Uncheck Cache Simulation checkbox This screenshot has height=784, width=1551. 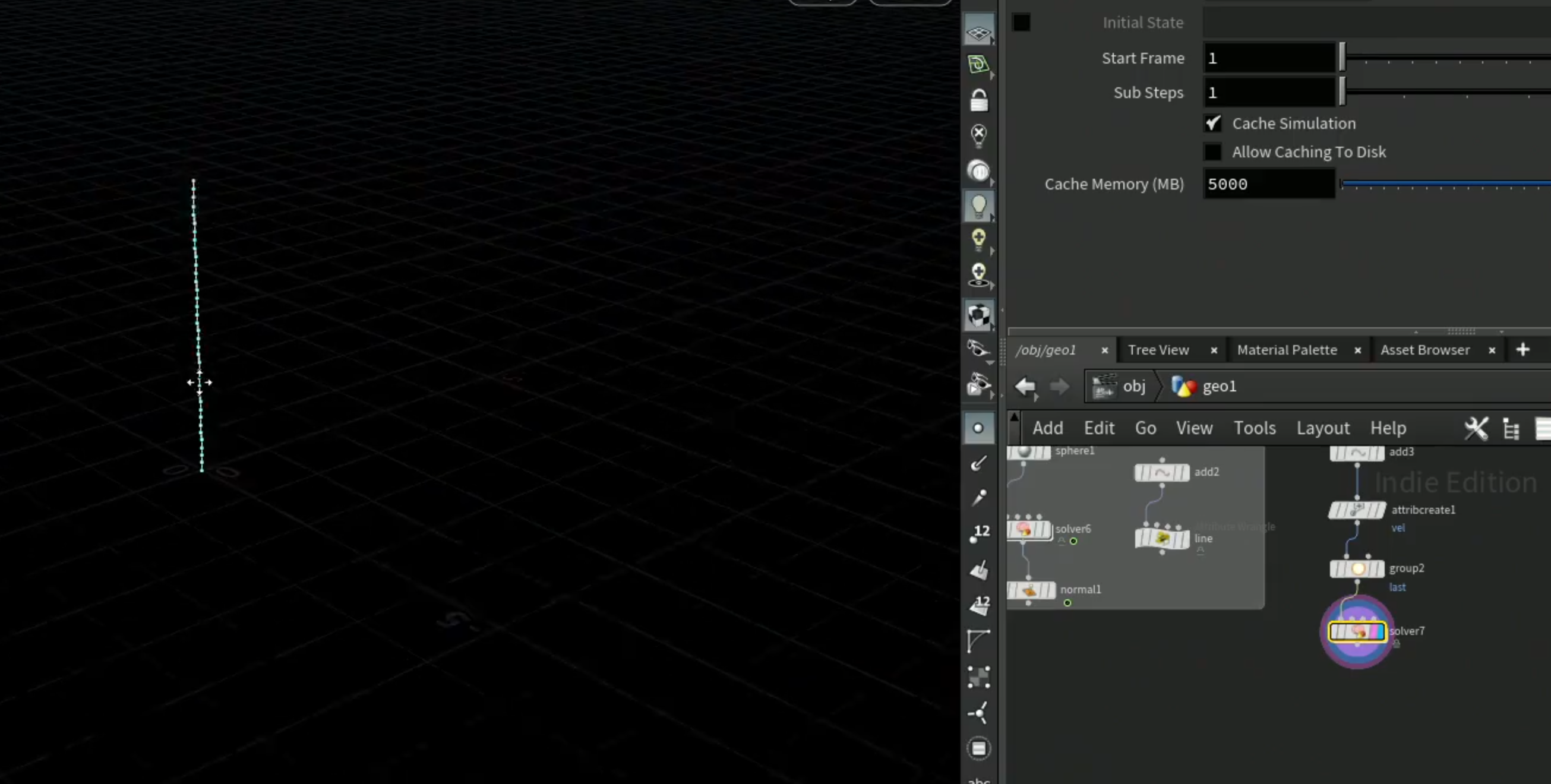pyautogui.click(x=1212, y=124)
